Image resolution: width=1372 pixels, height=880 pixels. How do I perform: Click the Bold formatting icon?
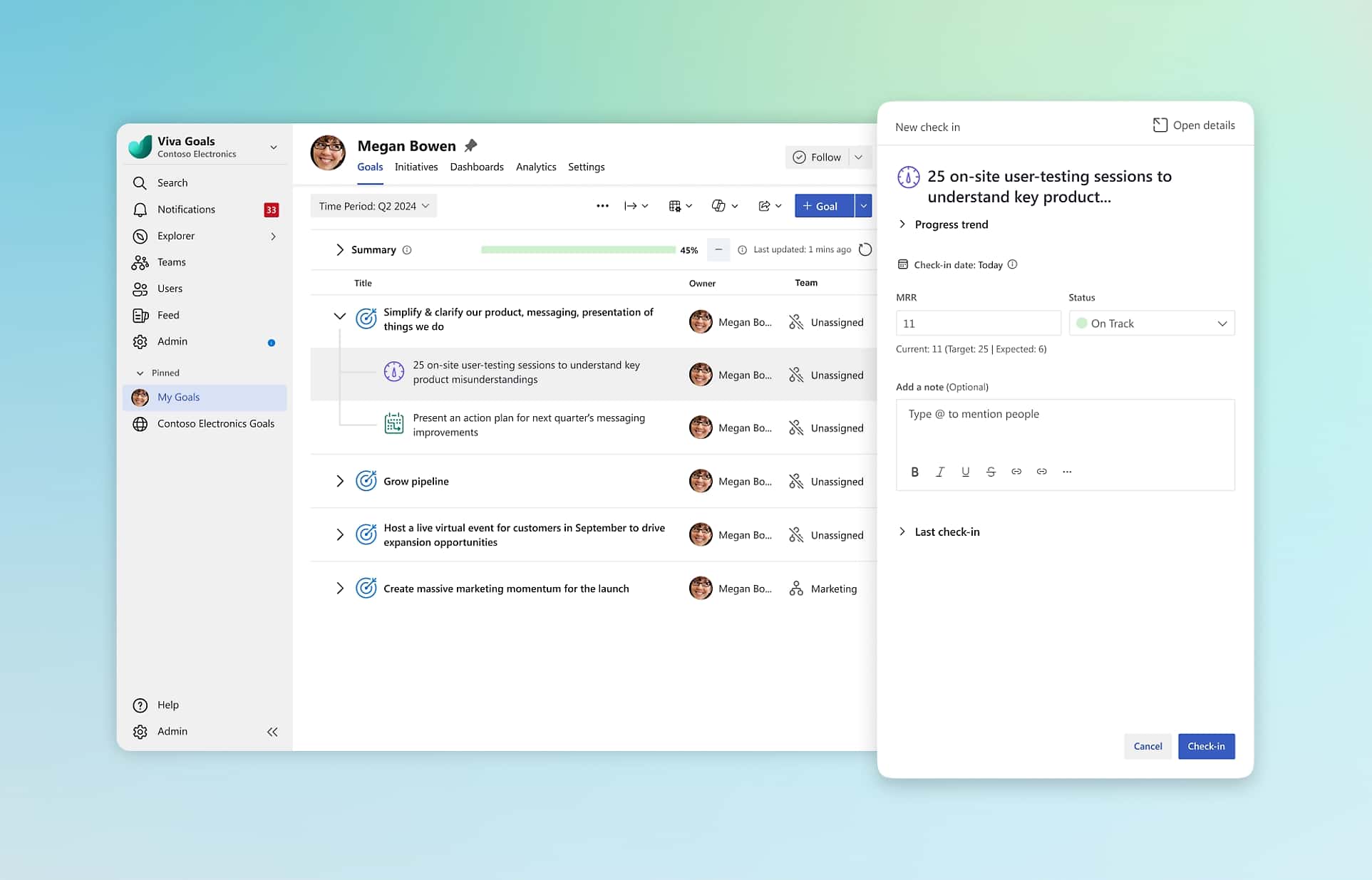pos(914,472)
